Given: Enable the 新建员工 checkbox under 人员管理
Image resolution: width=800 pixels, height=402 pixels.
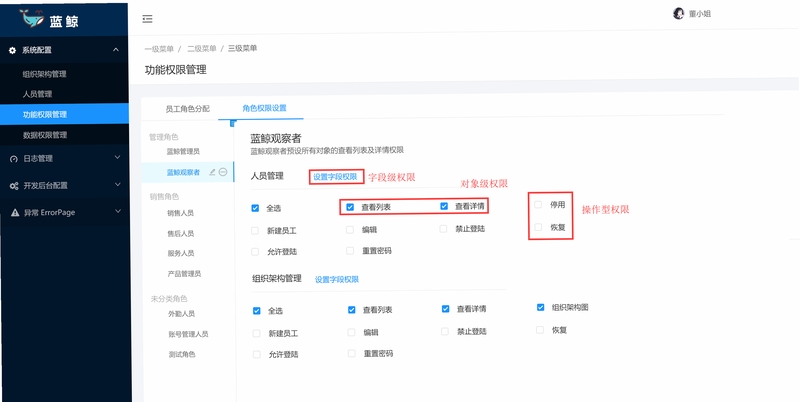Looking at the screenshot, I should tap(255, 231).
